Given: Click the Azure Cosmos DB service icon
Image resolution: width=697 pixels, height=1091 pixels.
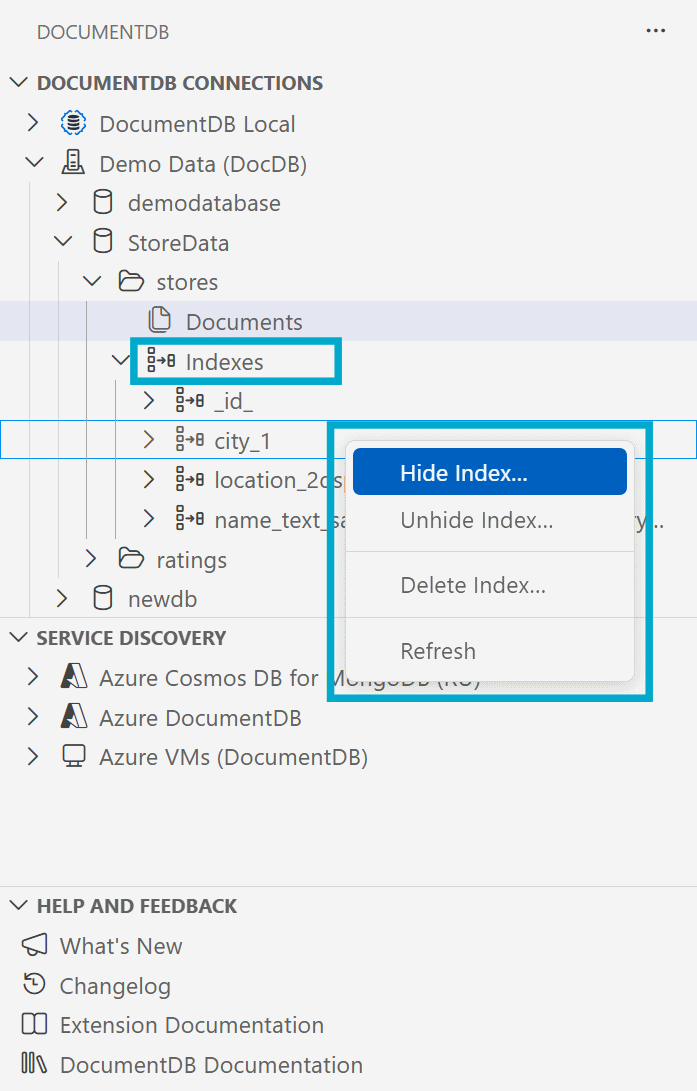Looking at the screenshot, I should pos(73,677).
